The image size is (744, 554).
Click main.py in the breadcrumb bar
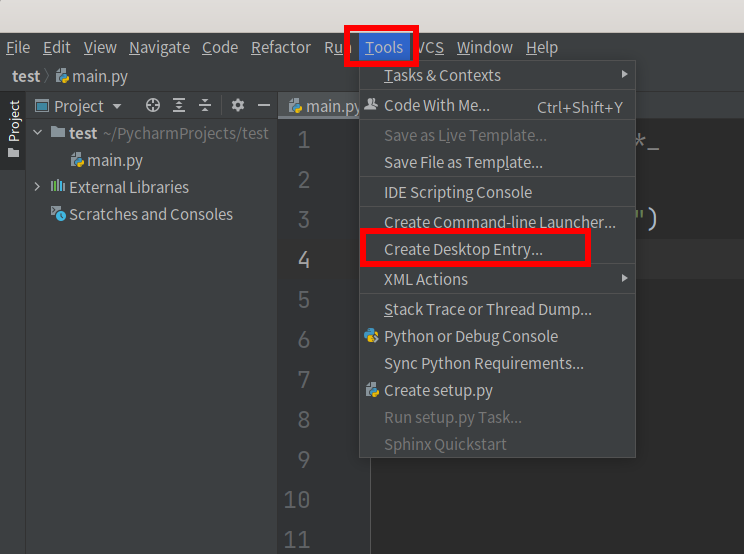click(100, 76)
